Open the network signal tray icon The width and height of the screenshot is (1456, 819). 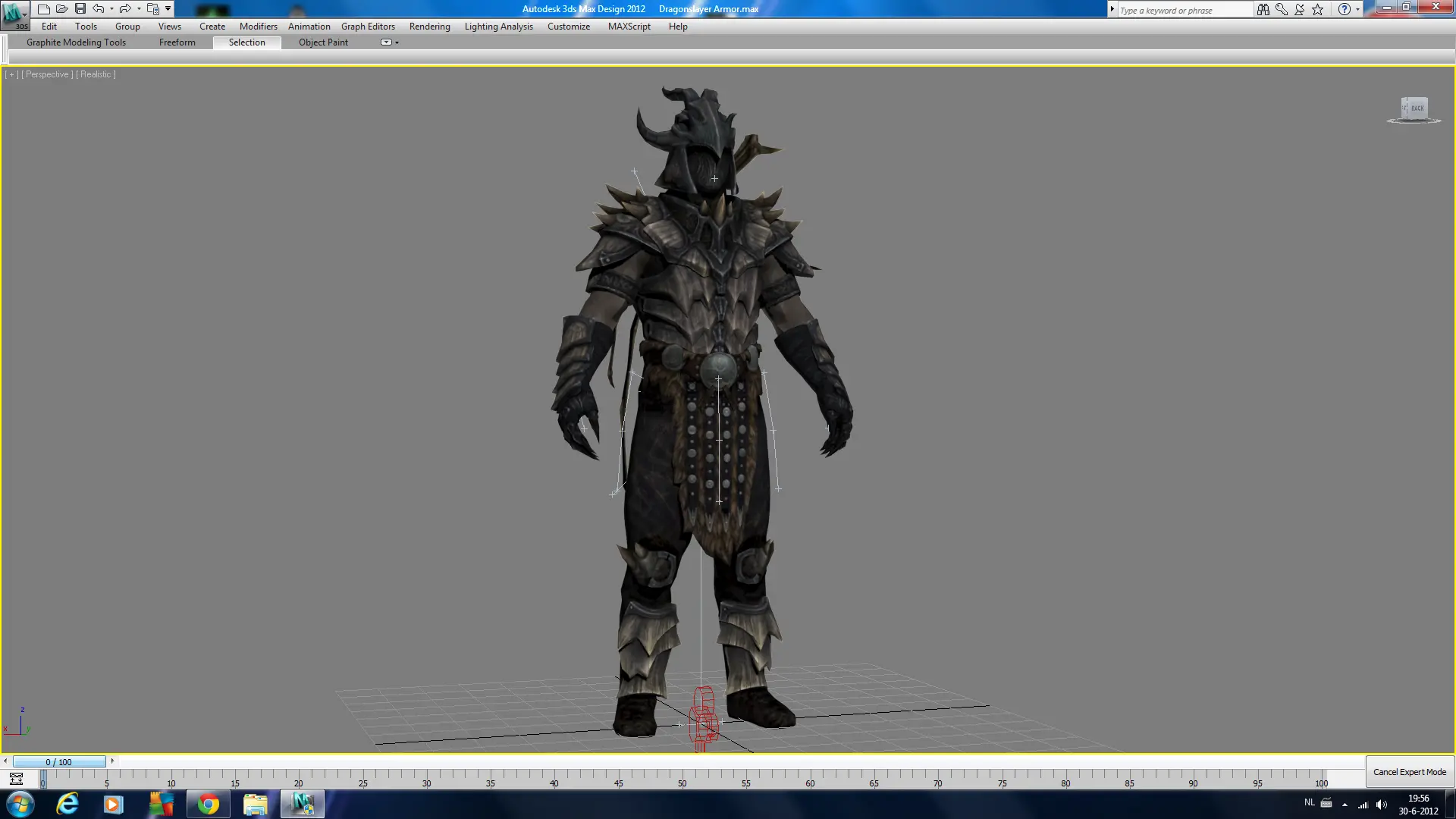click(1363, 805)
